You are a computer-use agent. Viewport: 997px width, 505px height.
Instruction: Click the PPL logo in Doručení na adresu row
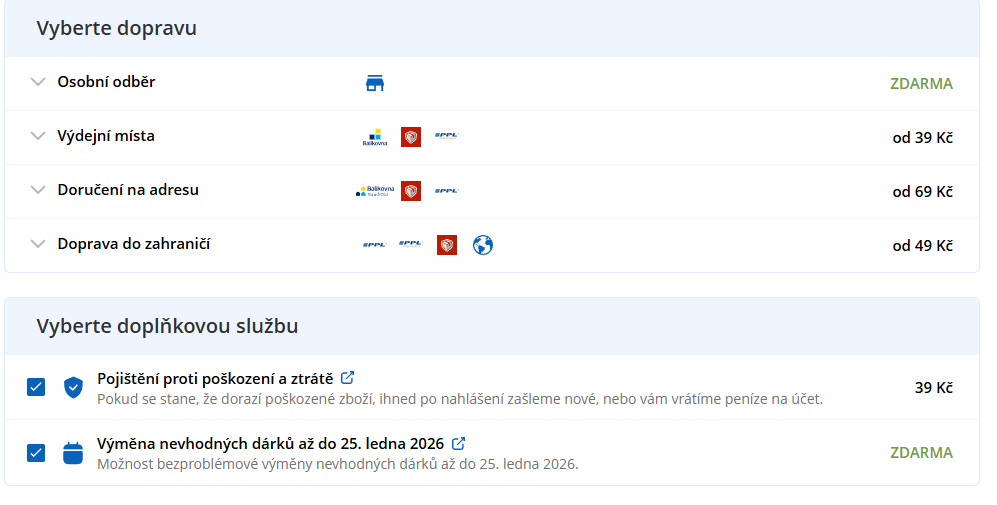(446, 190)
